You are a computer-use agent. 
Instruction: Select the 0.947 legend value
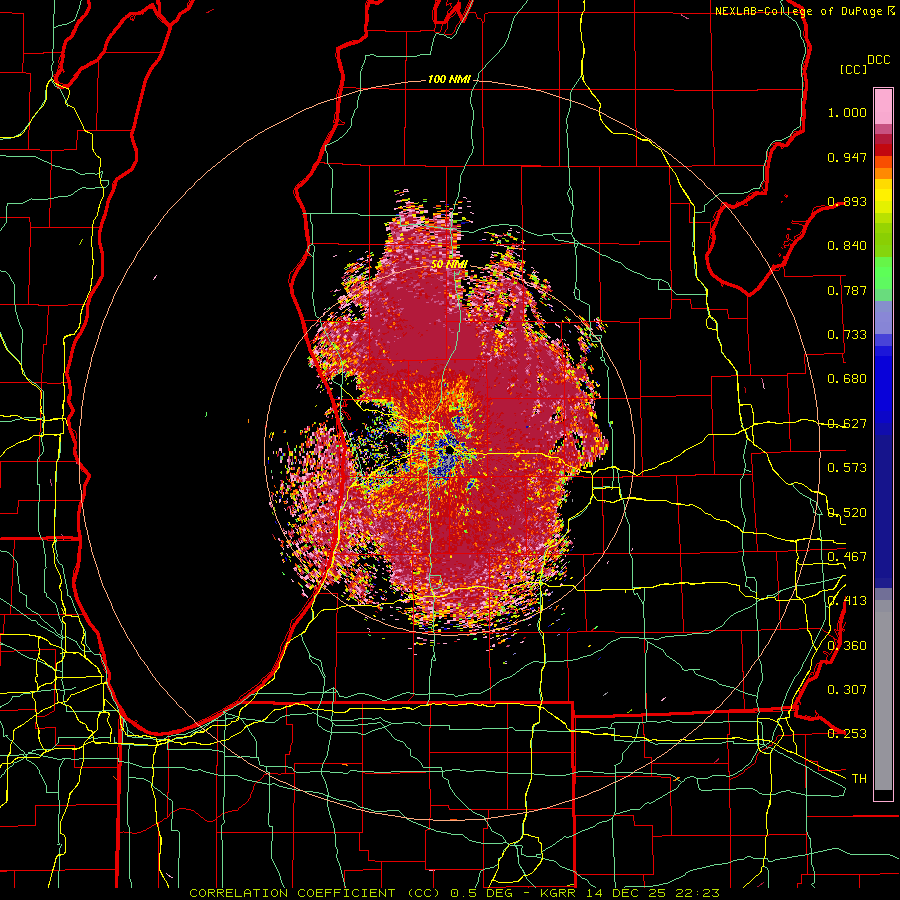(847, 157)
